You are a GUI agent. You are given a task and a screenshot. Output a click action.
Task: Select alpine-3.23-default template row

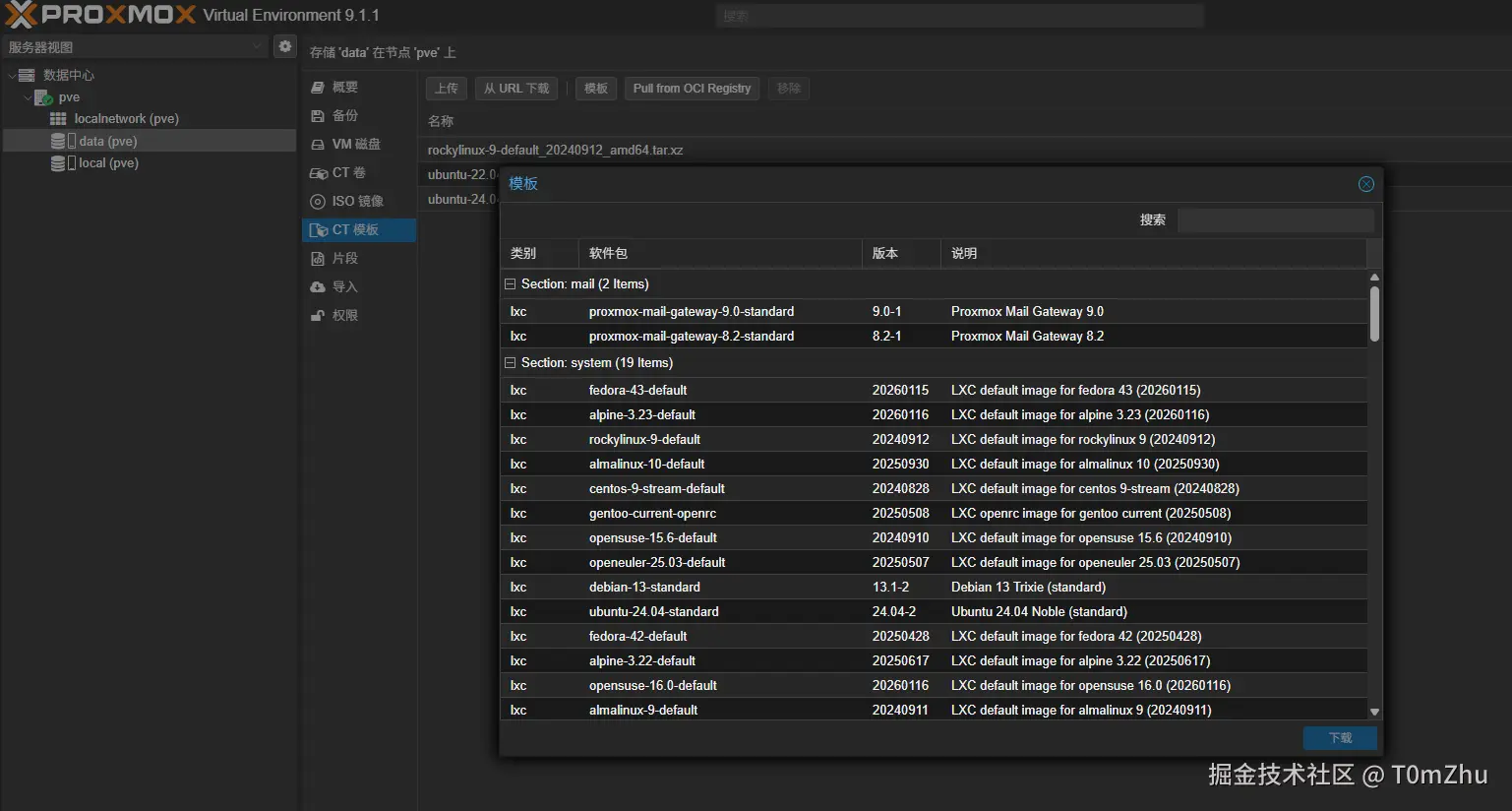pyautogui.click(x=935, y=415)
